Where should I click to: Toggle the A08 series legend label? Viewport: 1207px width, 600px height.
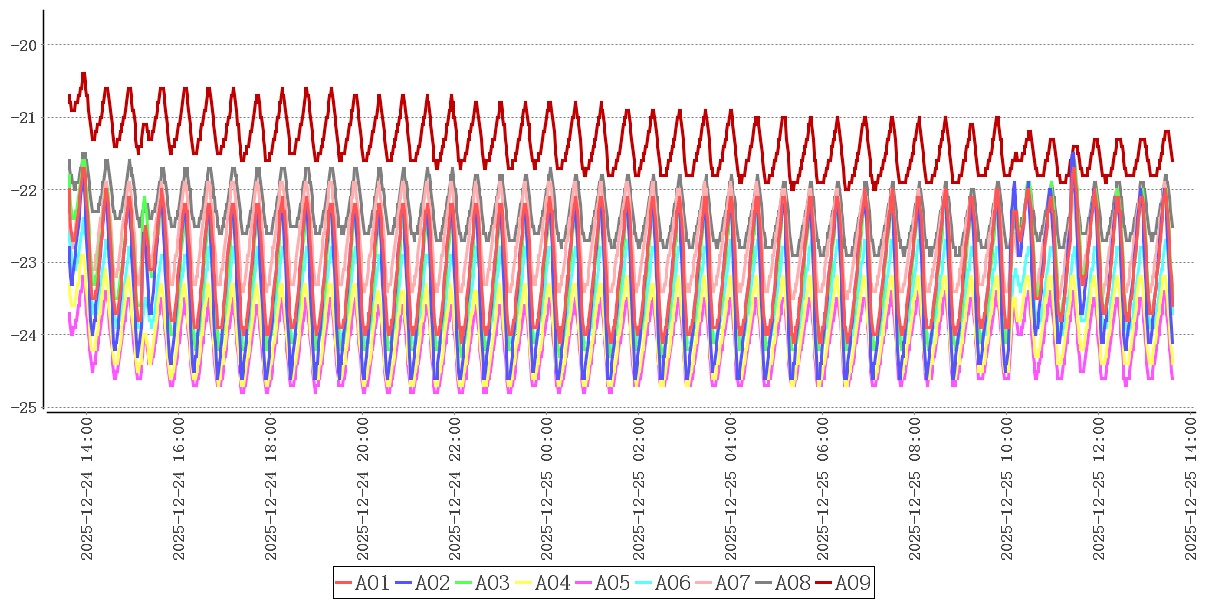(x=792, y=583)
